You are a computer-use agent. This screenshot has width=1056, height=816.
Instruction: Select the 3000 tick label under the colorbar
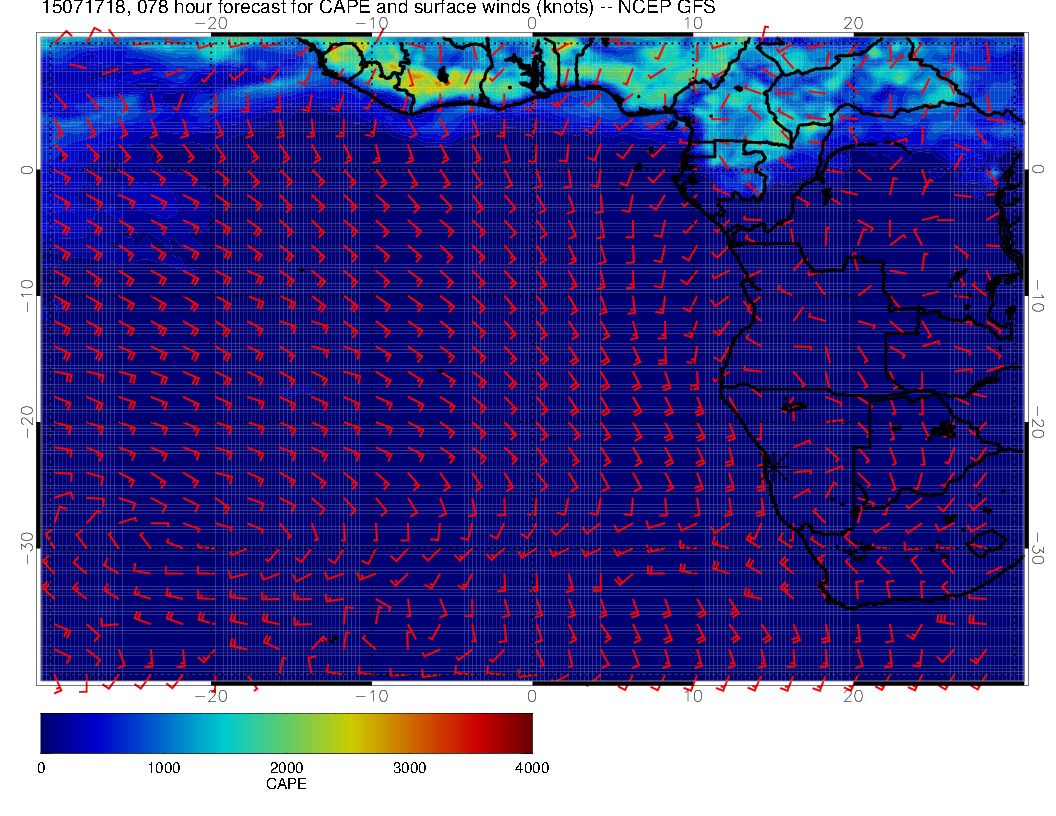tap(409, 768)
